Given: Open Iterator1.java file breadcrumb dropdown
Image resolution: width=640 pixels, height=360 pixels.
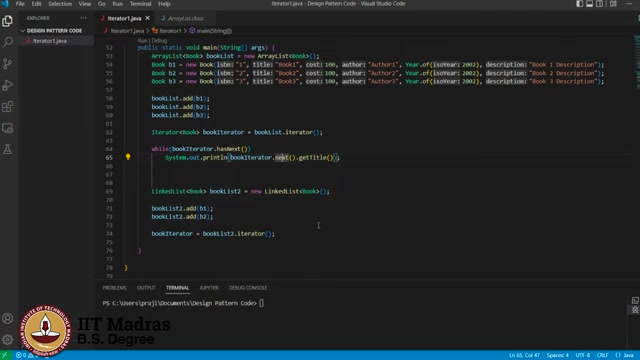Looking at the screenshot, I should coord(124,31).
